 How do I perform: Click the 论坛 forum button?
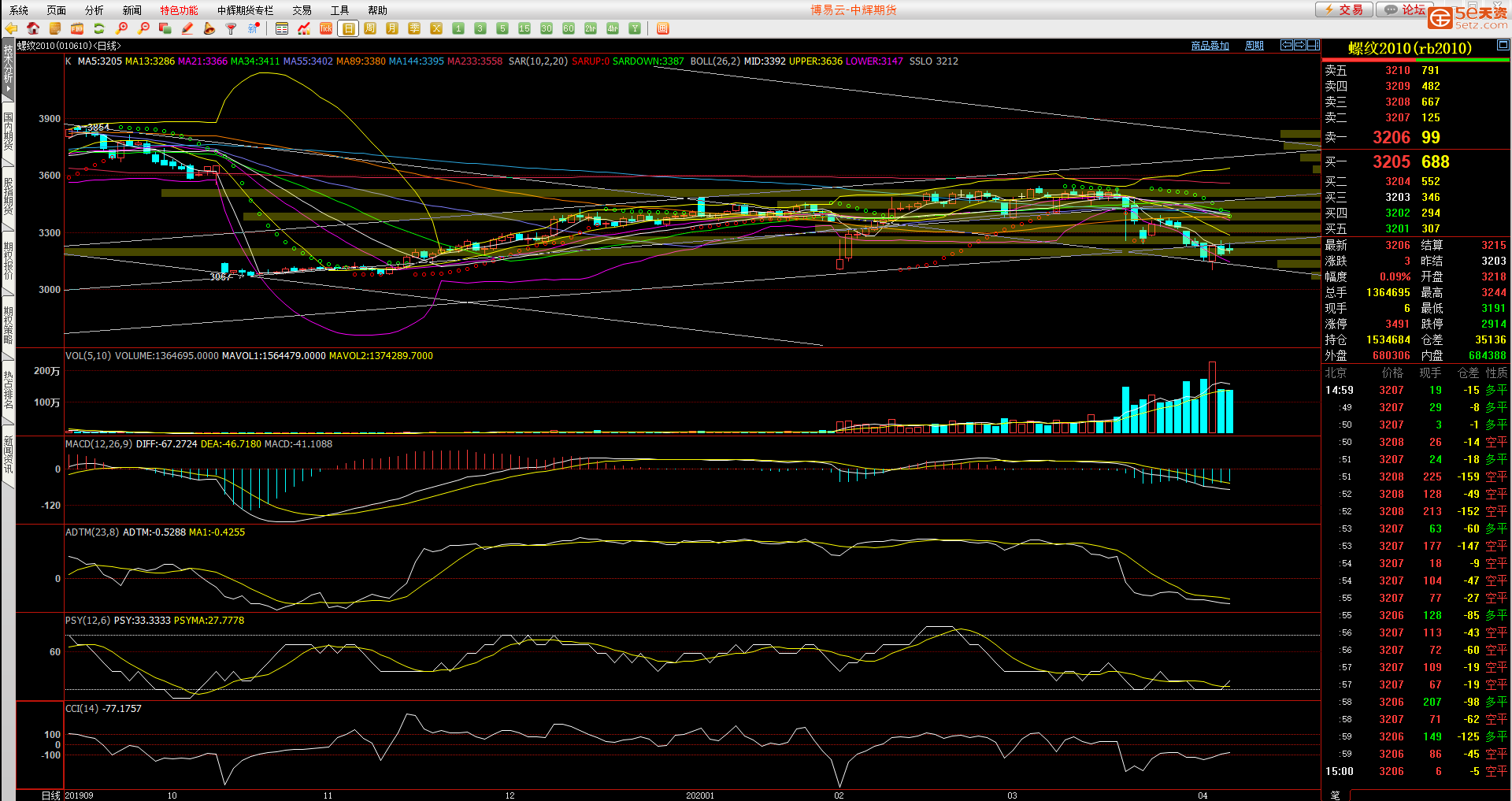(1403, 9)
